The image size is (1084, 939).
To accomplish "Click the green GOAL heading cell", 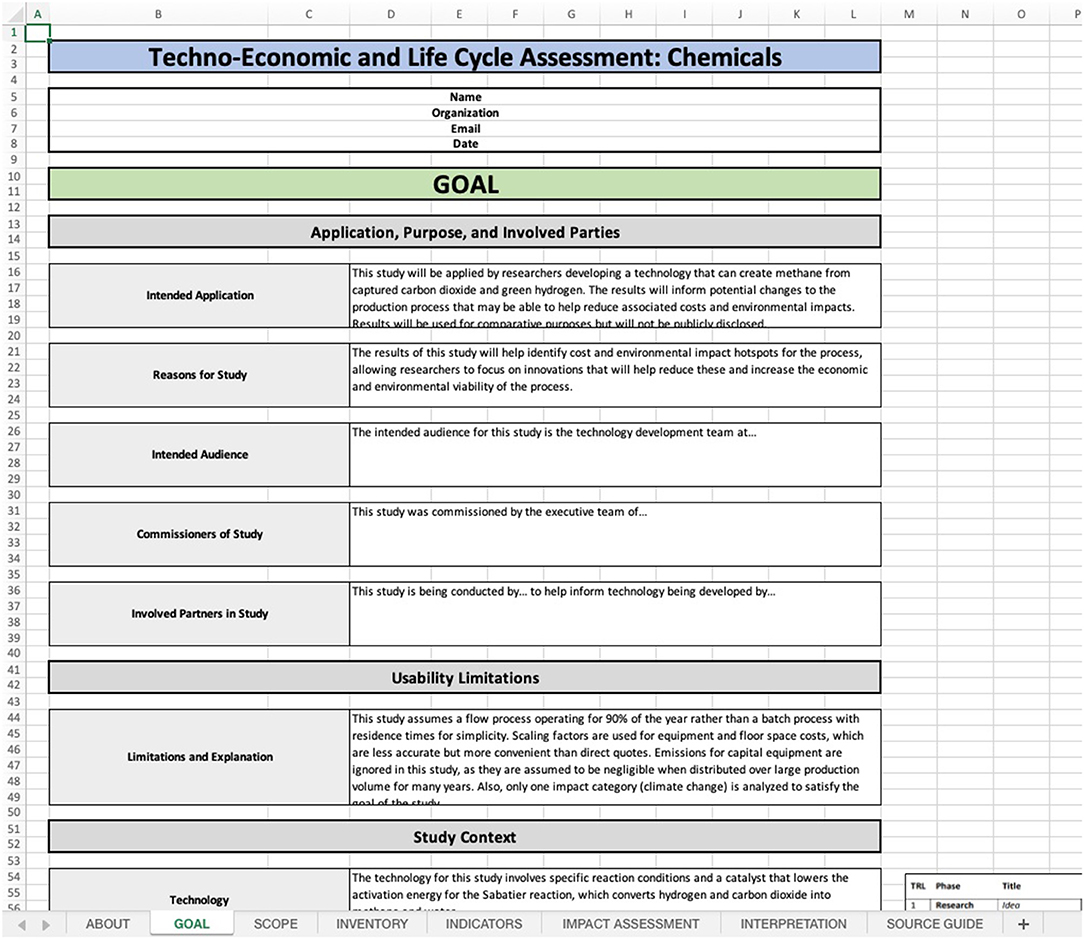I will (465, 184).
